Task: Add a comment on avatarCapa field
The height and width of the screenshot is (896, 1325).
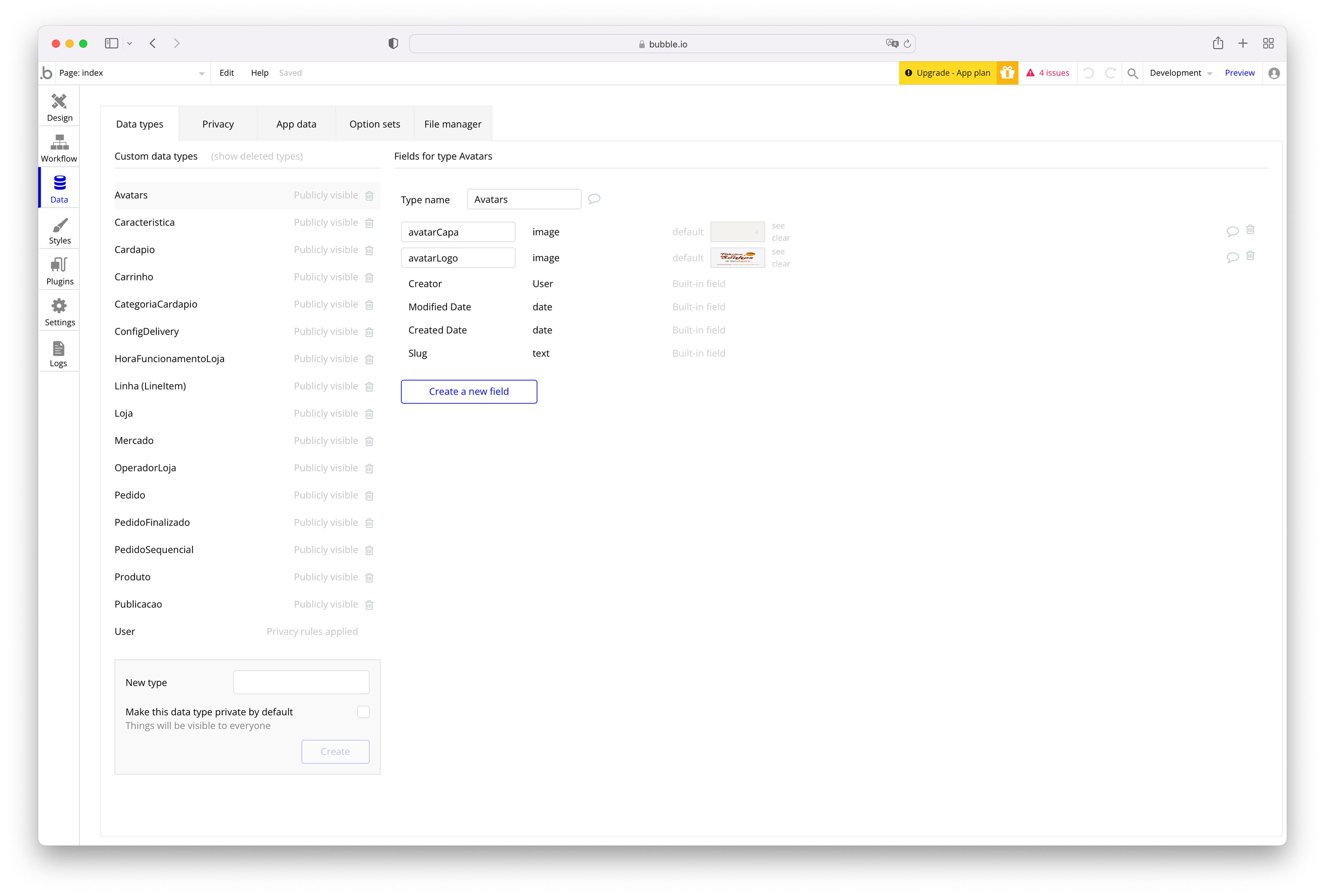Action: [1232, 231]
